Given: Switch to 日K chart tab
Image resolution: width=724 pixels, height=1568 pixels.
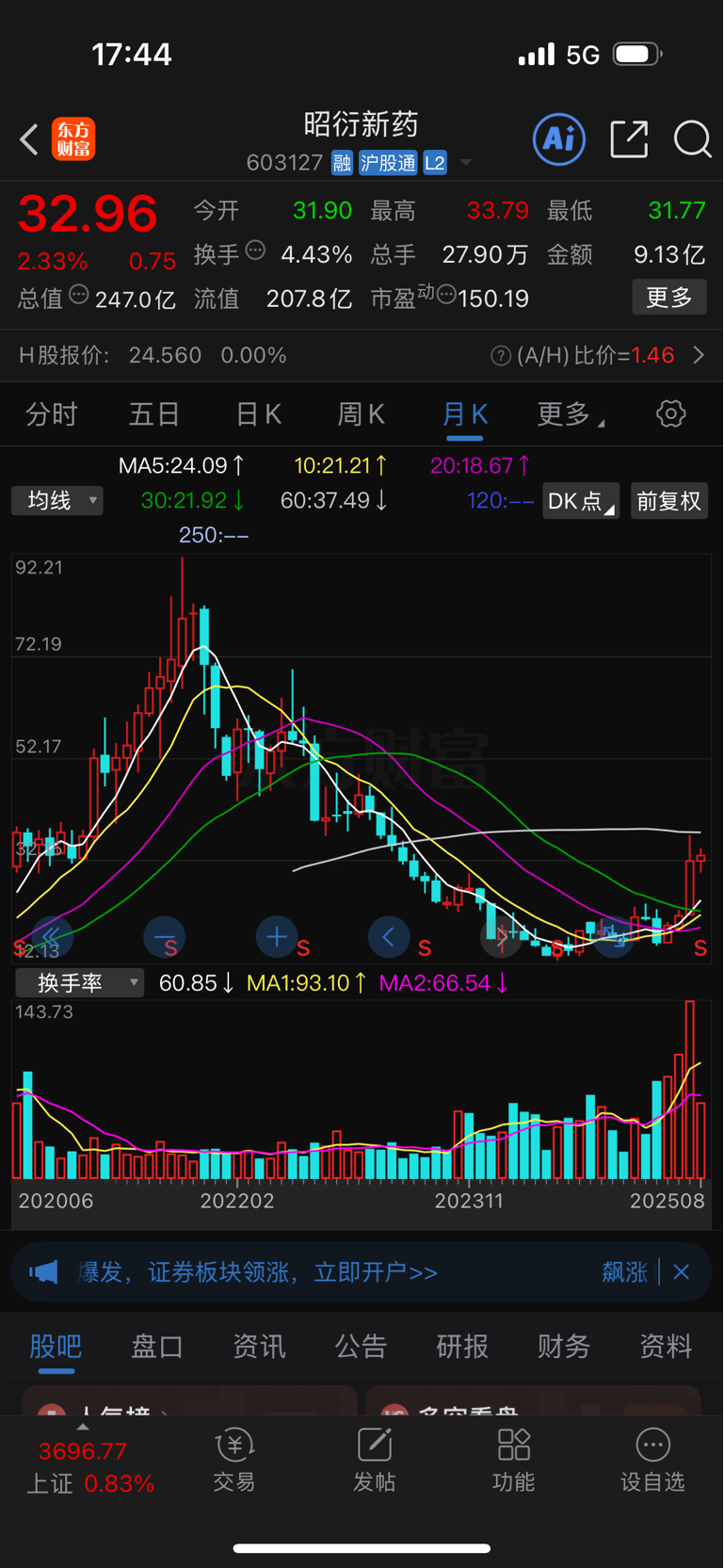Looking at the screenshot, I should tap(258, 413).
